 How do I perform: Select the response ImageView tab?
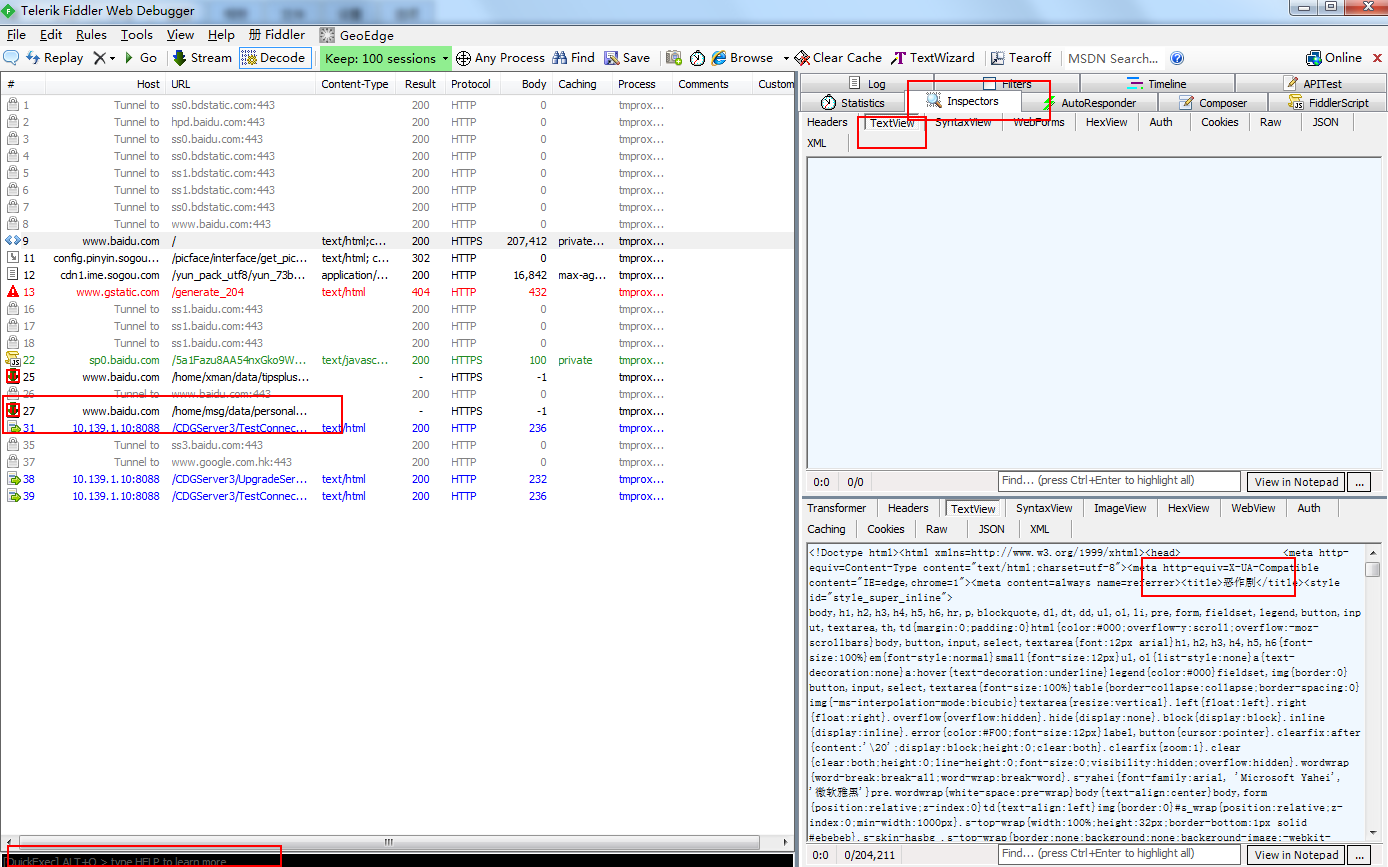(x=1120, y=508)
